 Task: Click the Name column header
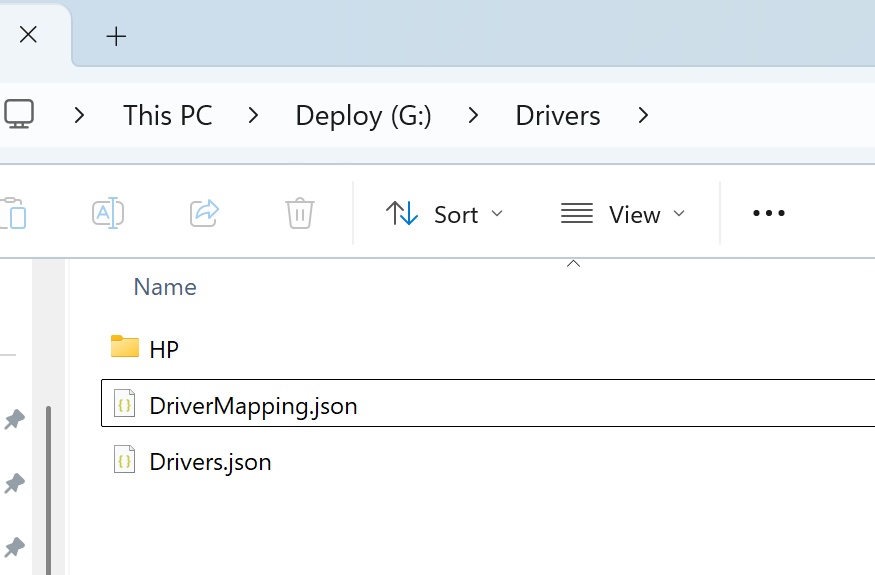click(x=165, y=287)
